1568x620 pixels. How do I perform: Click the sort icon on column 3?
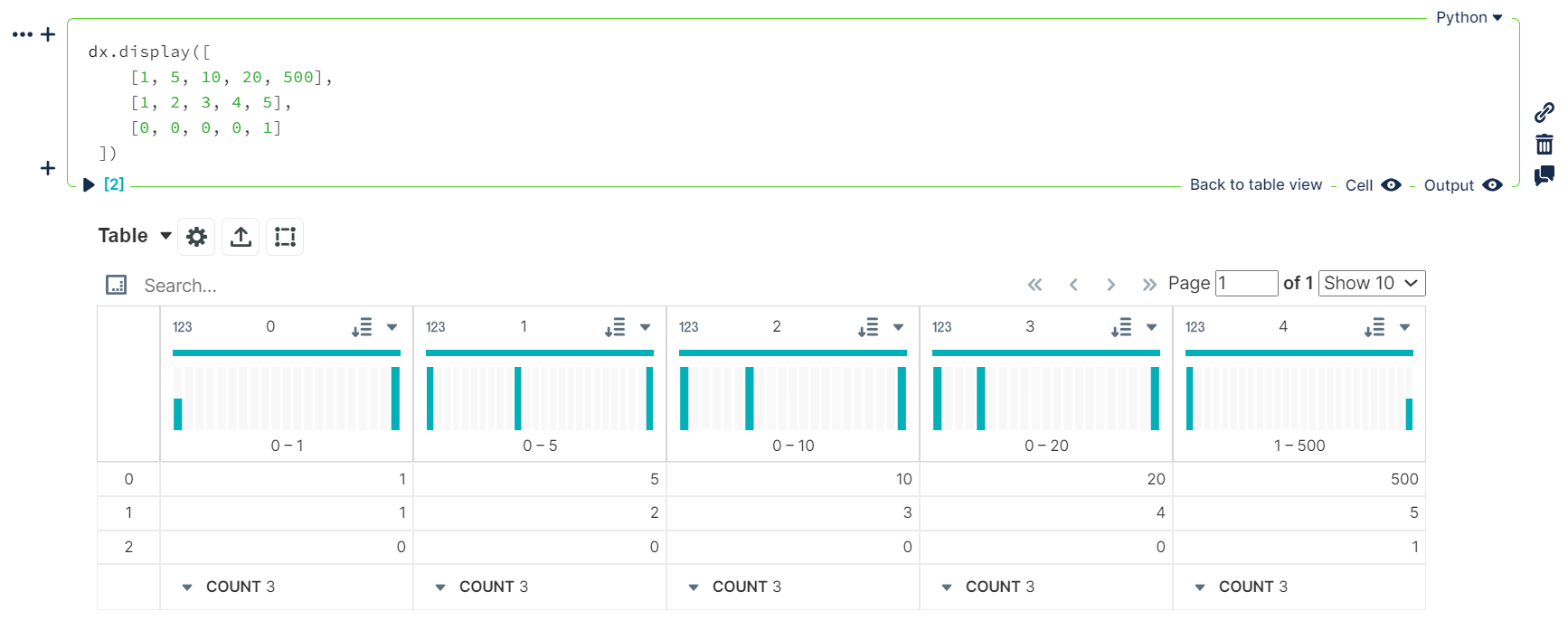pyautogui.click(x=1121, y=327)
